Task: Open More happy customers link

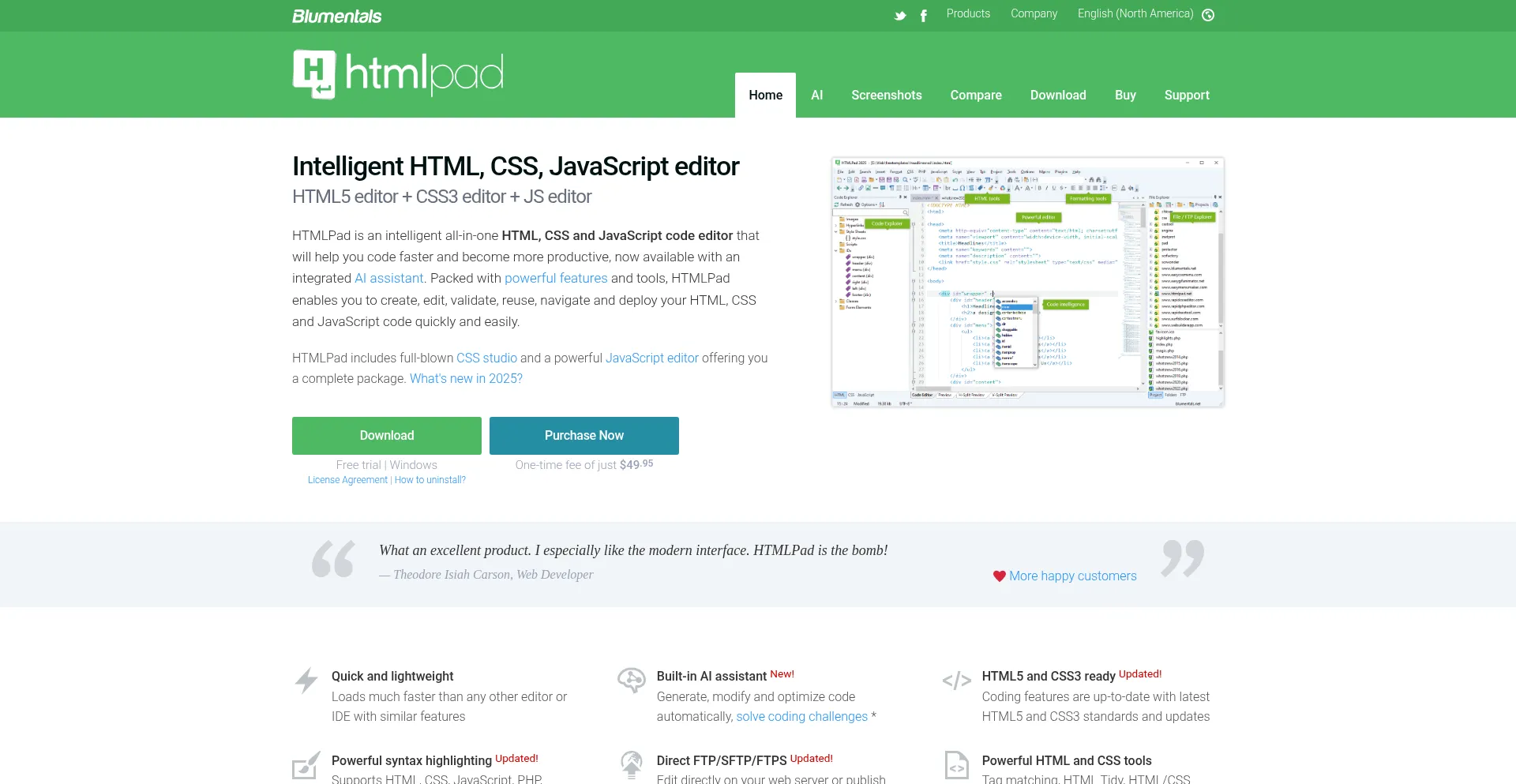Action: pyautogui.click(x=1073, y=576)
